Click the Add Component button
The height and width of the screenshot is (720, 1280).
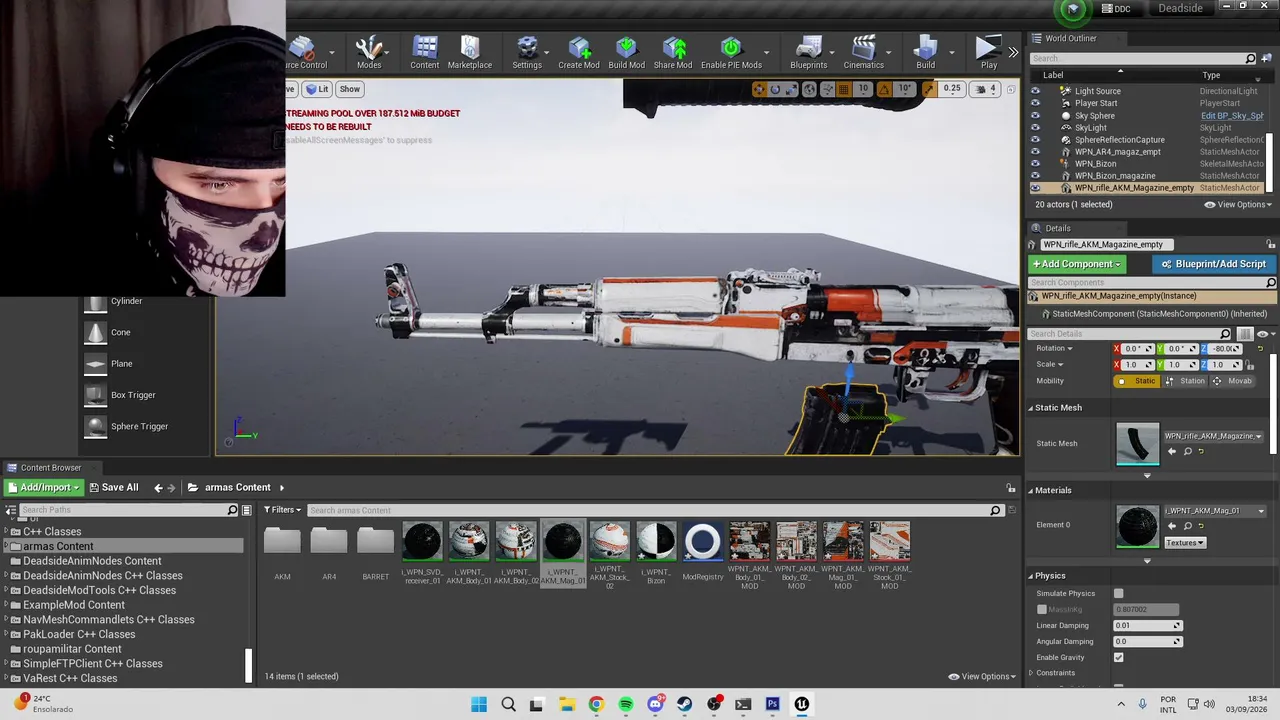(x=1076, y=264)
